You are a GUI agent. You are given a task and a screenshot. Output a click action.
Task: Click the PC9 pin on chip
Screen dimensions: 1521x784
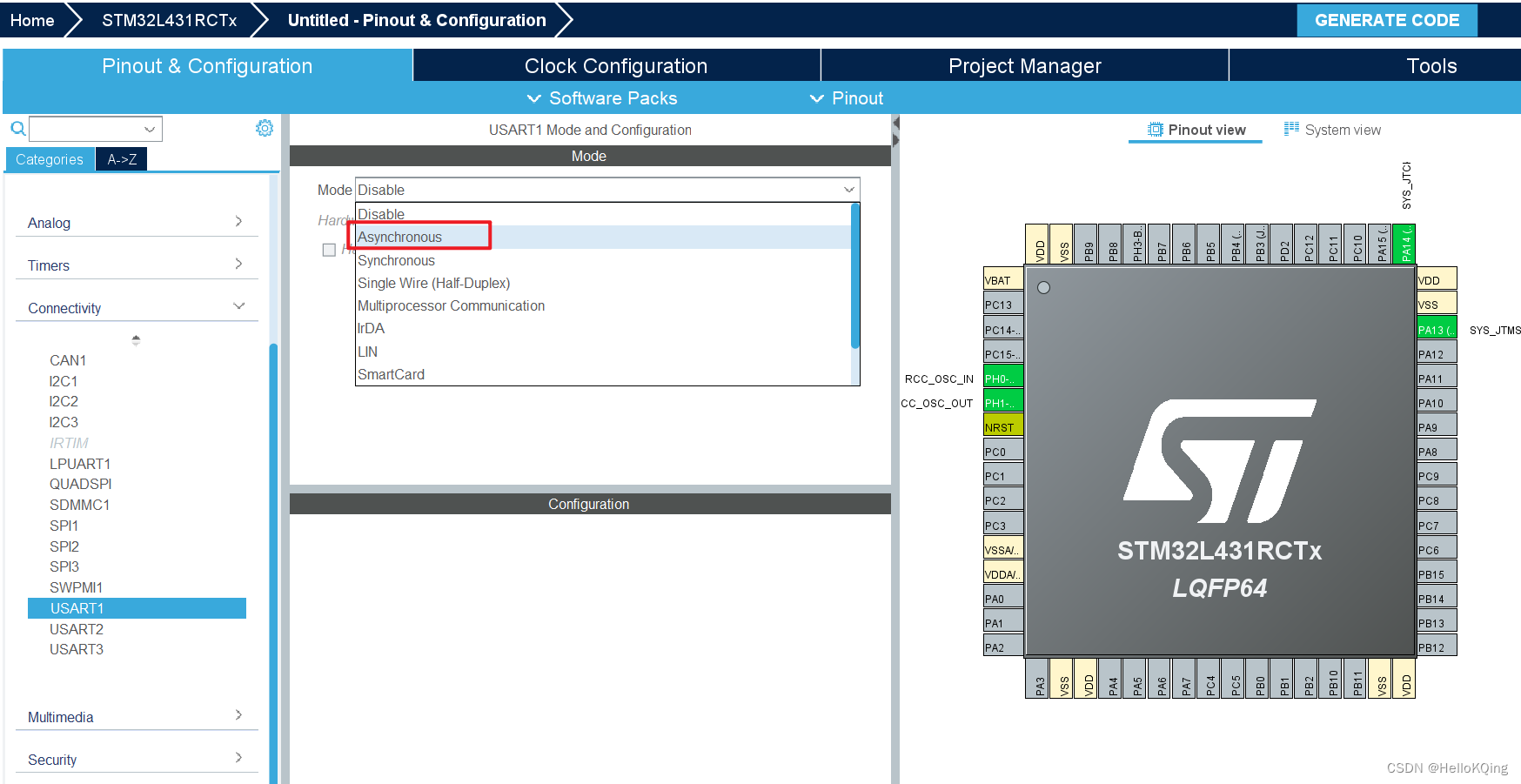pyautogui.click(x=1437, y=476)
